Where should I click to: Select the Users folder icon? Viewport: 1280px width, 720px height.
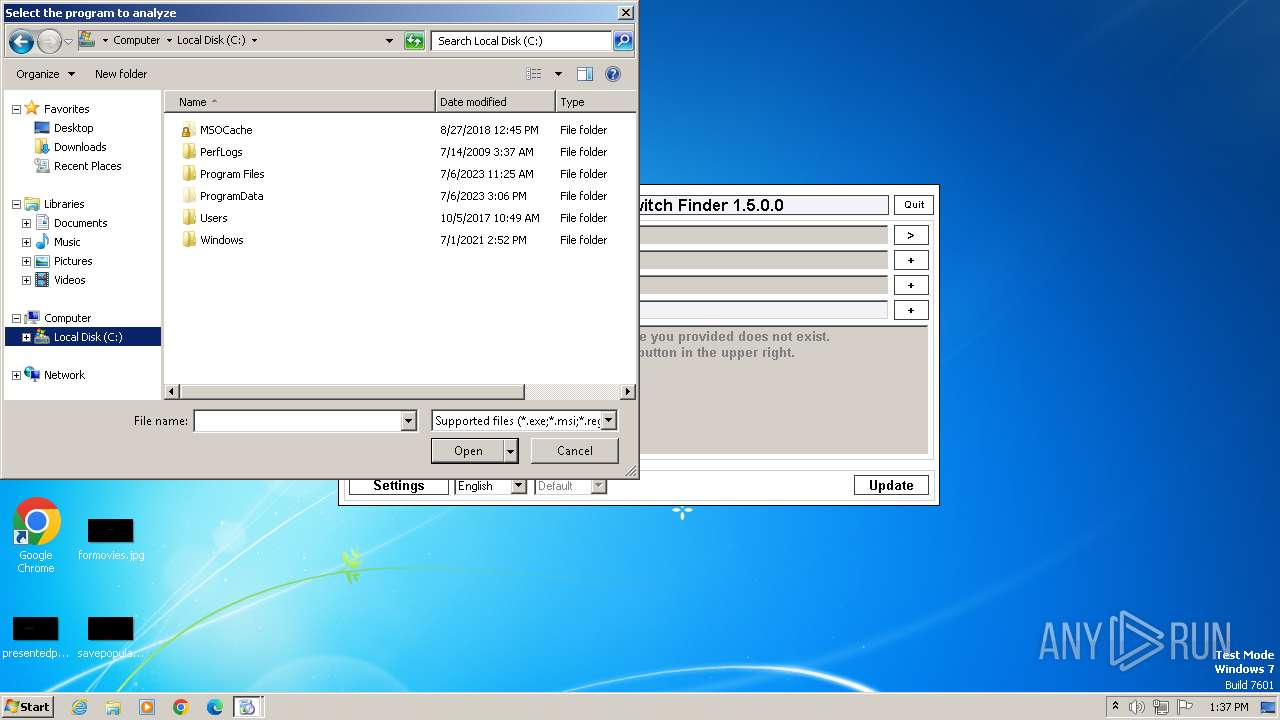pyautogui.click(x=188, y=218)
